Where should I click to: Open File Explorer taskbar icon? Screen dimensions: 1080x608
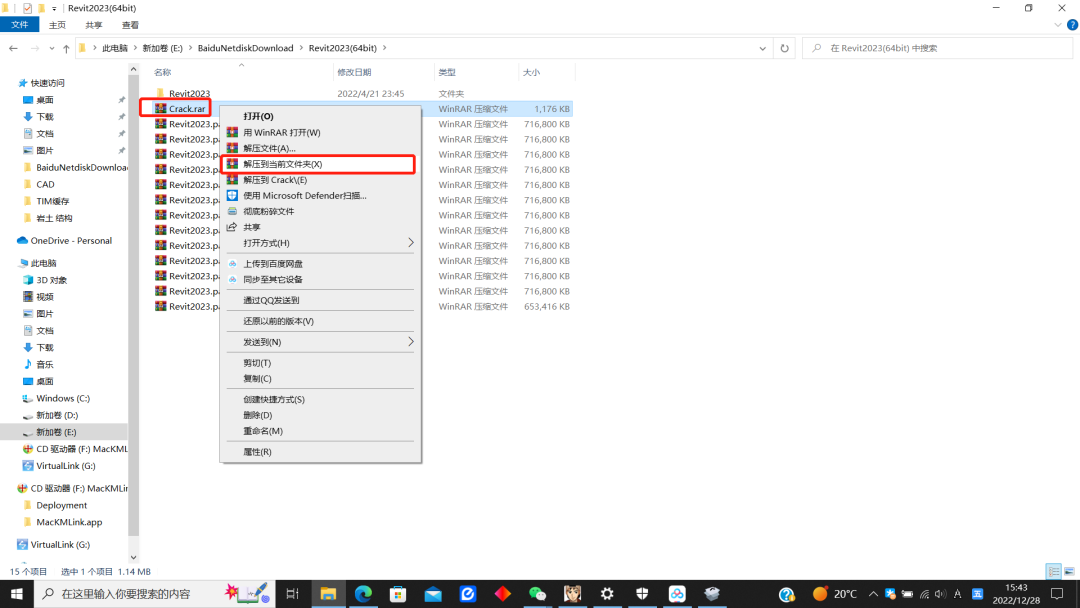[x=328, y=594]
